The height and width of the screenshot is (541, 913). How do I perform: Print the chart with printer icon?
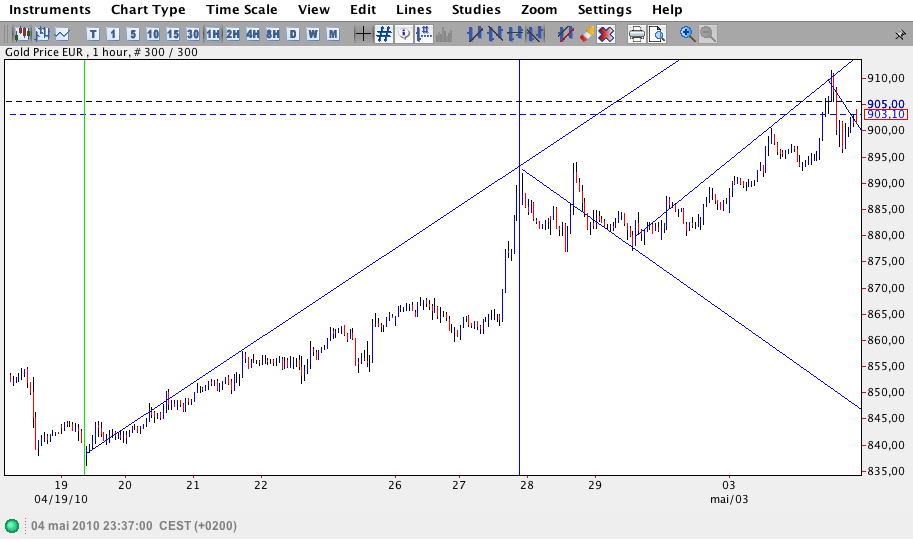pyautogui.click(x=636, y=34)
